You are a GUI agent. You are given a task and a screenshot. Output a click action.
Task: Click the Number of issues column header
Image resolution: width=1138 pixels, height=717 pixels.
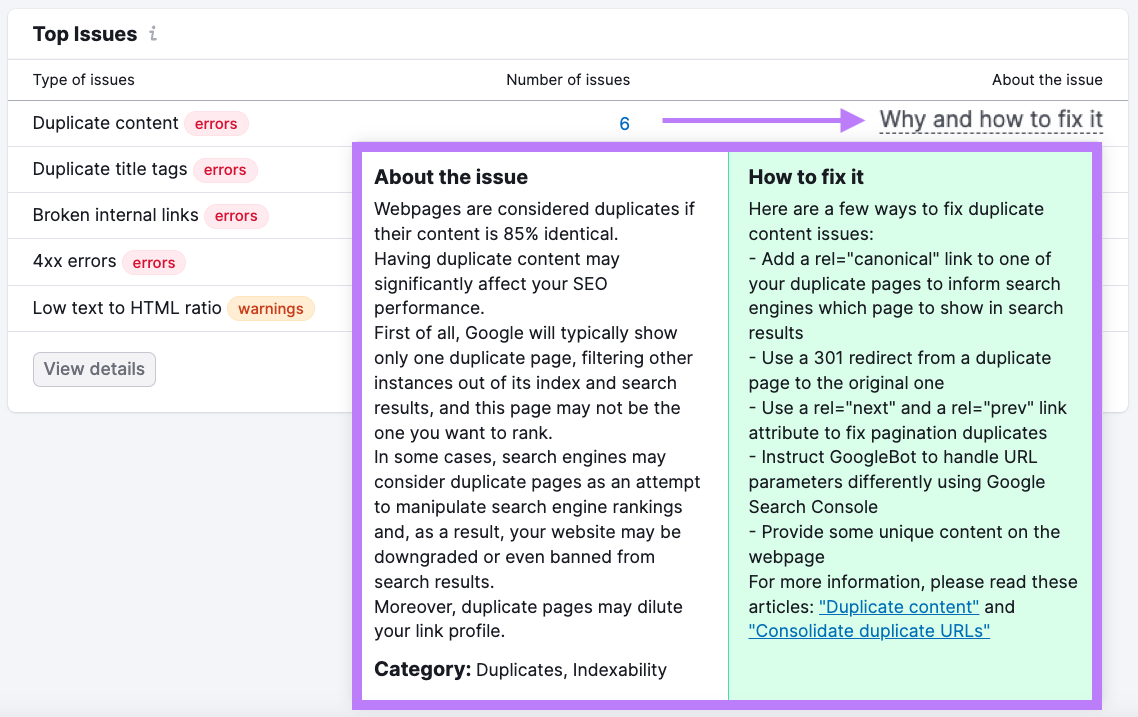(x=568, y=80)
